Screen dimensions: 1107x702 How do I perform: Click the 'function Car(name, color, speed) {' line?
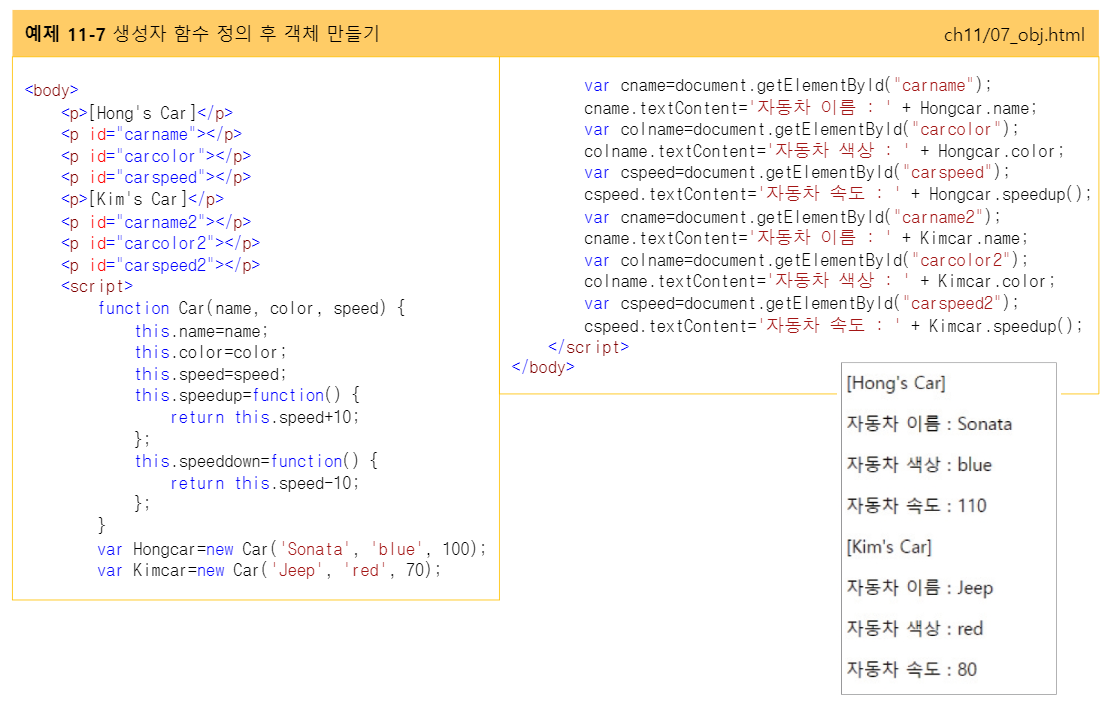(251, 309)
